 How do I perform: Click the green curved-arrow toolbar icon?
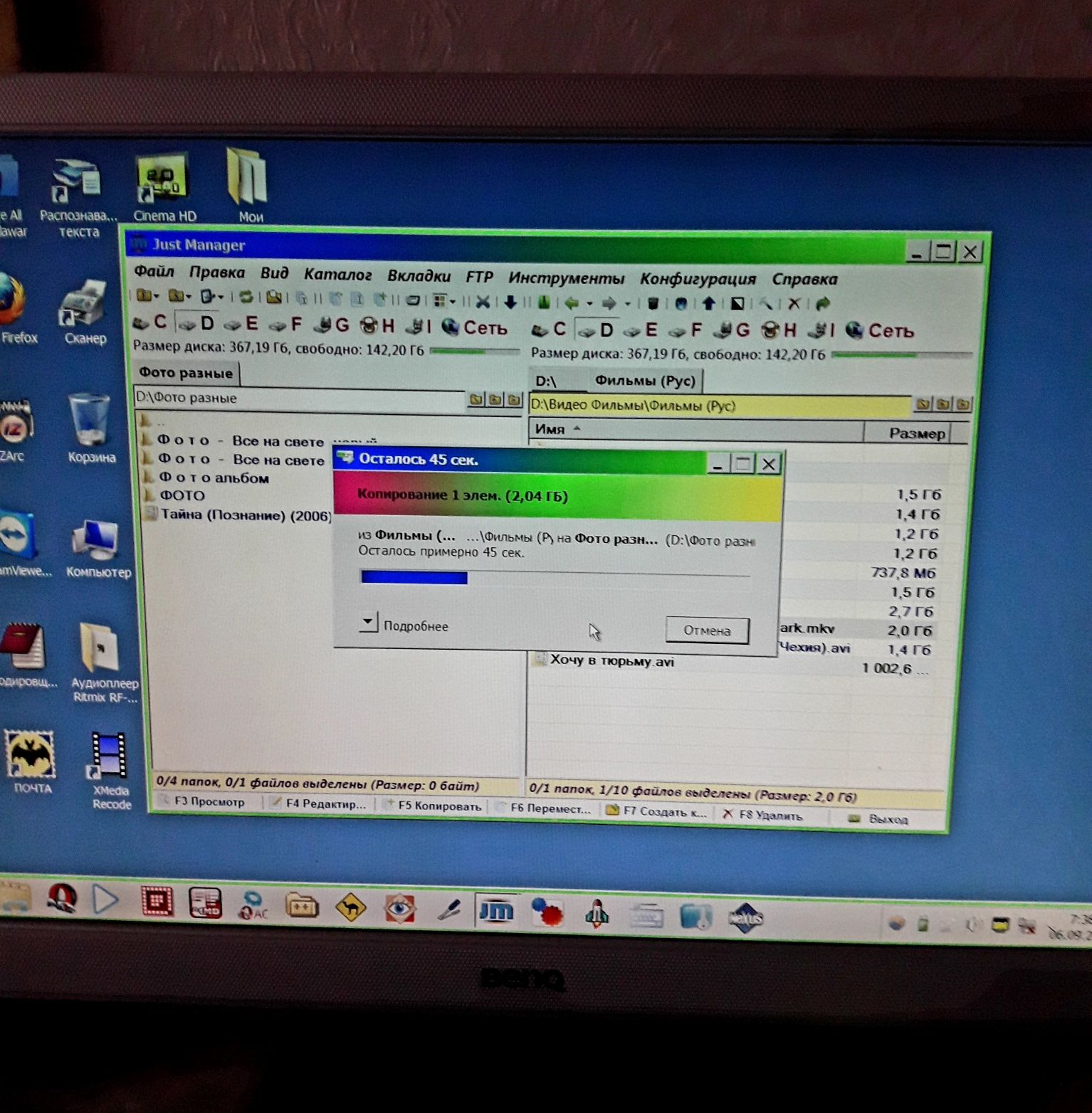(x=823, y=304)
